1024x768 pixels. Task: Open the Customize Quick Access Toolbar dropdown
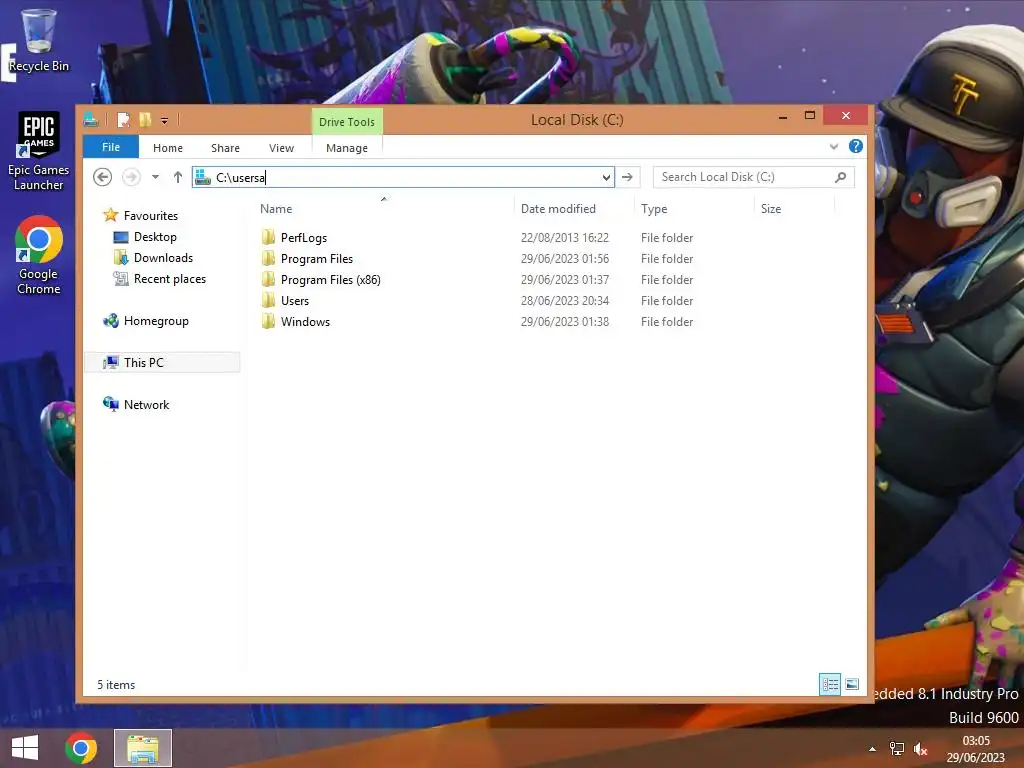tap(165, 121)
